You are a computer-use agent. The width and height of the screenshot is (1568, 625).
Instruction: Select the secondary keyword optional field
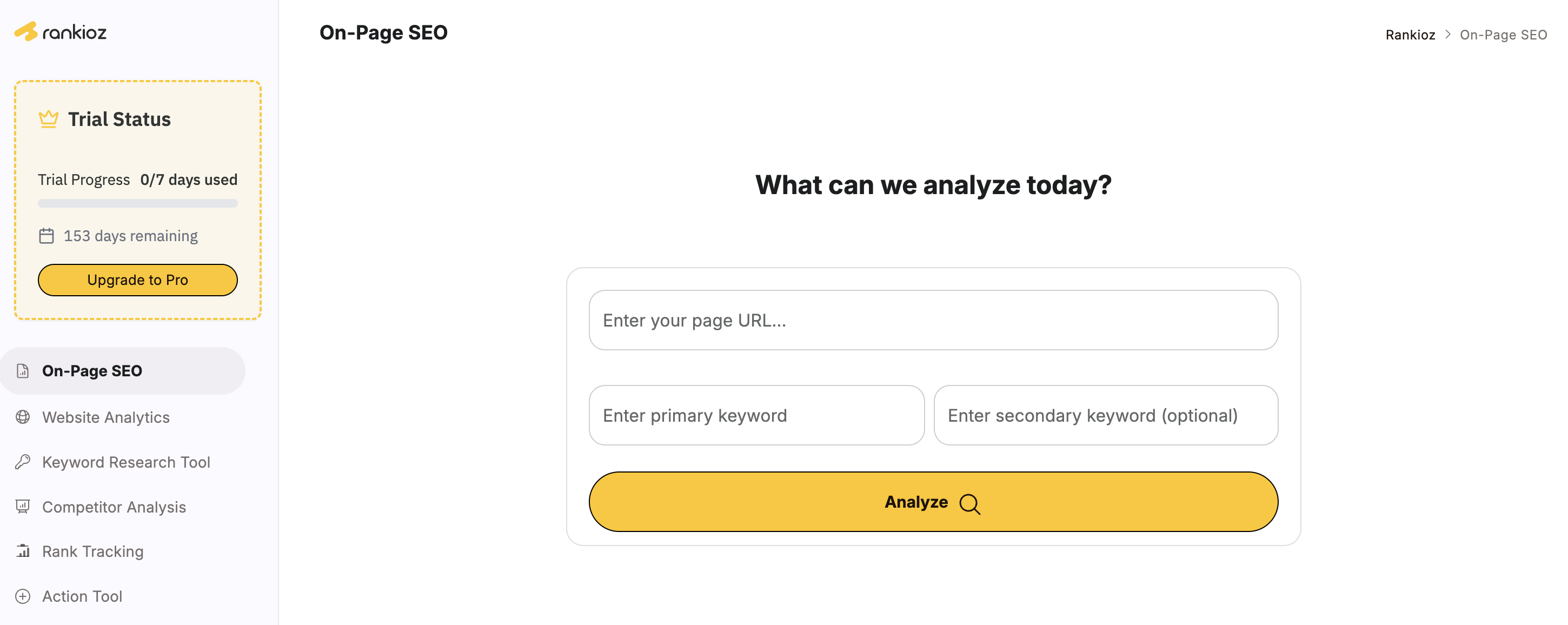[1105, 415]
